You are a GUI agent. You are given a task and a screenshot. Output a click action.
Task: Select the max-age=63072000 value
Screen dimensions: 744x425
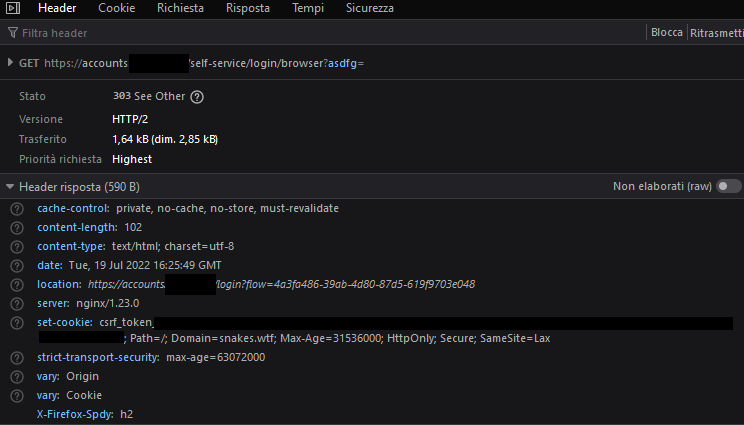pyautogui.click(x=215, y=357)
